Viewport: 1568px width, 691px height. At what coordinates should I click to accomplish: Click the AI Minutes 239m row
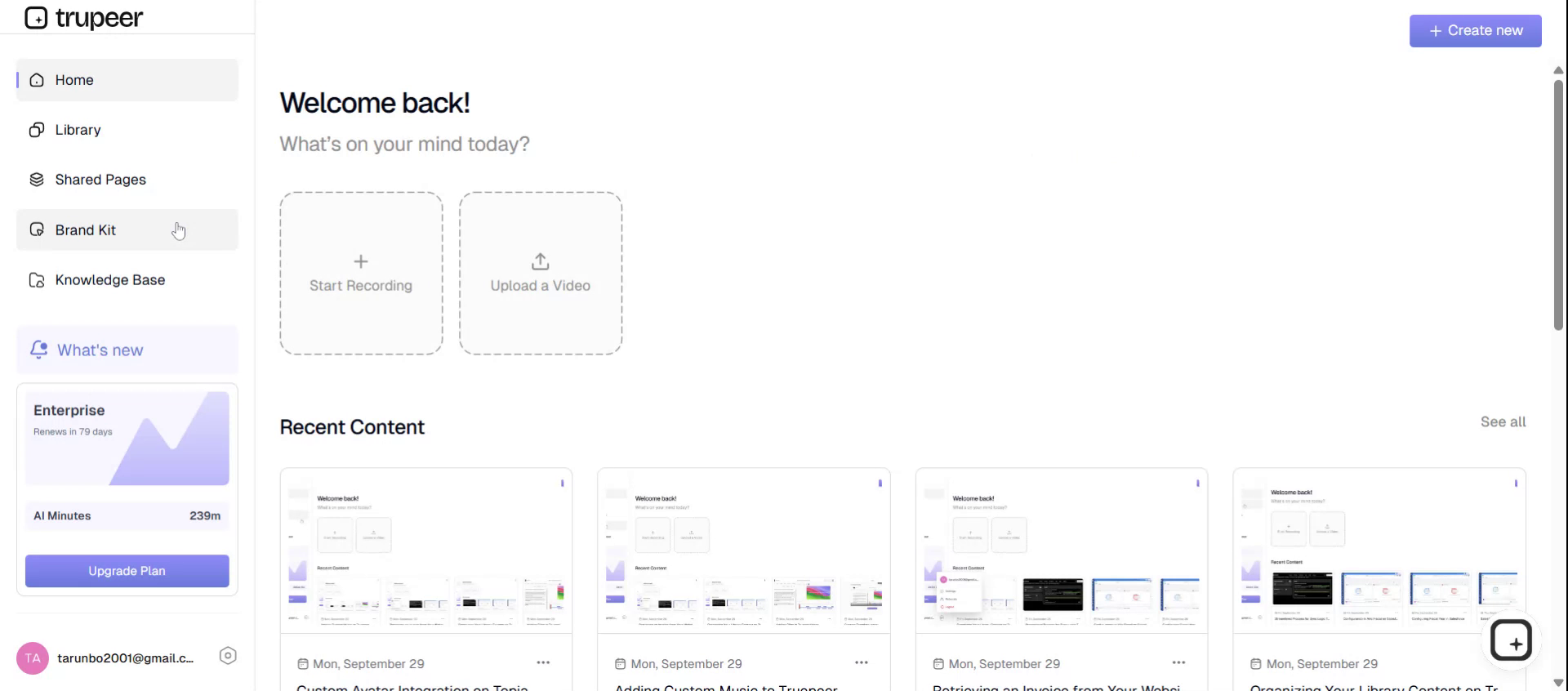(127, 516)
